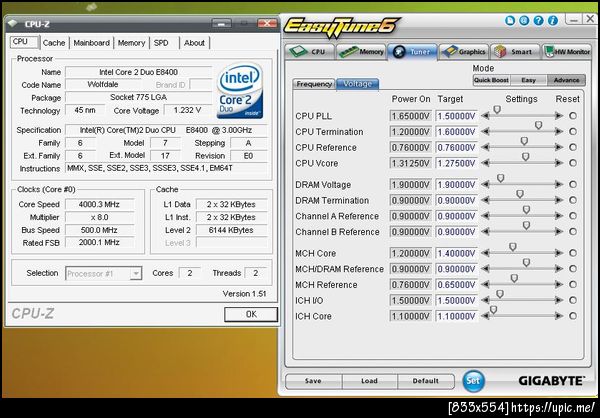
Task: Click the EasyTune6 help question icon
Action: pos(538,20)
